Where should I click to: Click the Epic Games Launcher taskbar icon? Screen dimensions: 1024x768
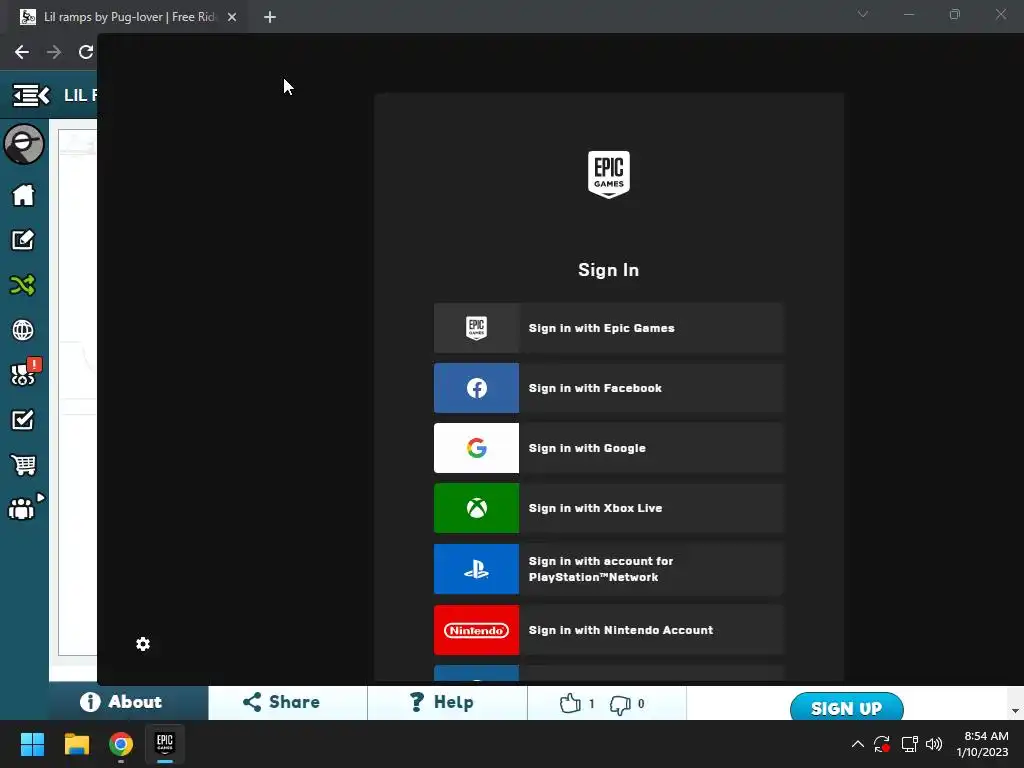[x=165, y=744]
